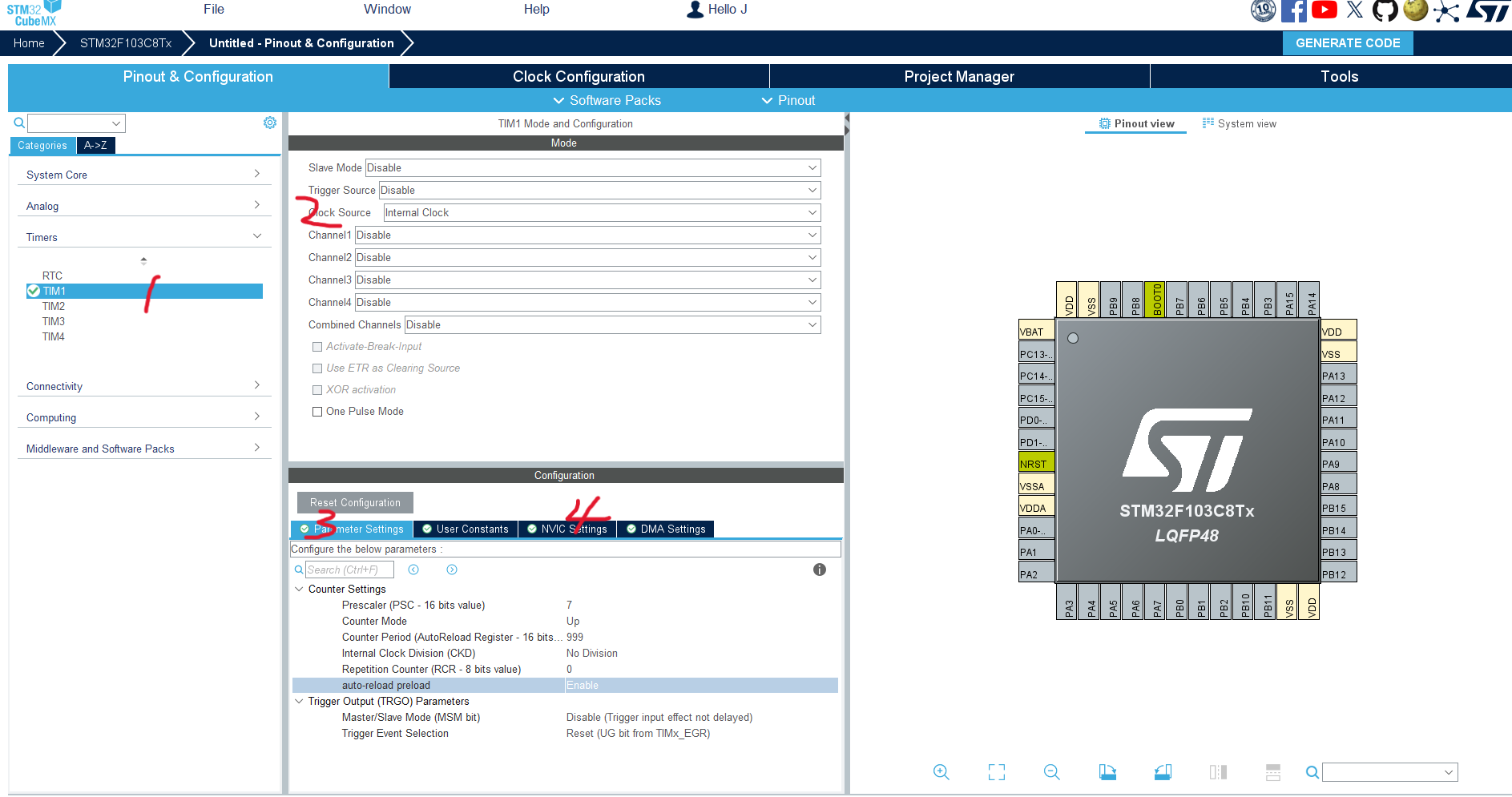This screenshot has height=797, width=1512.
Task: Open the NVIC Settings tab
Action: tap(567, 529)
